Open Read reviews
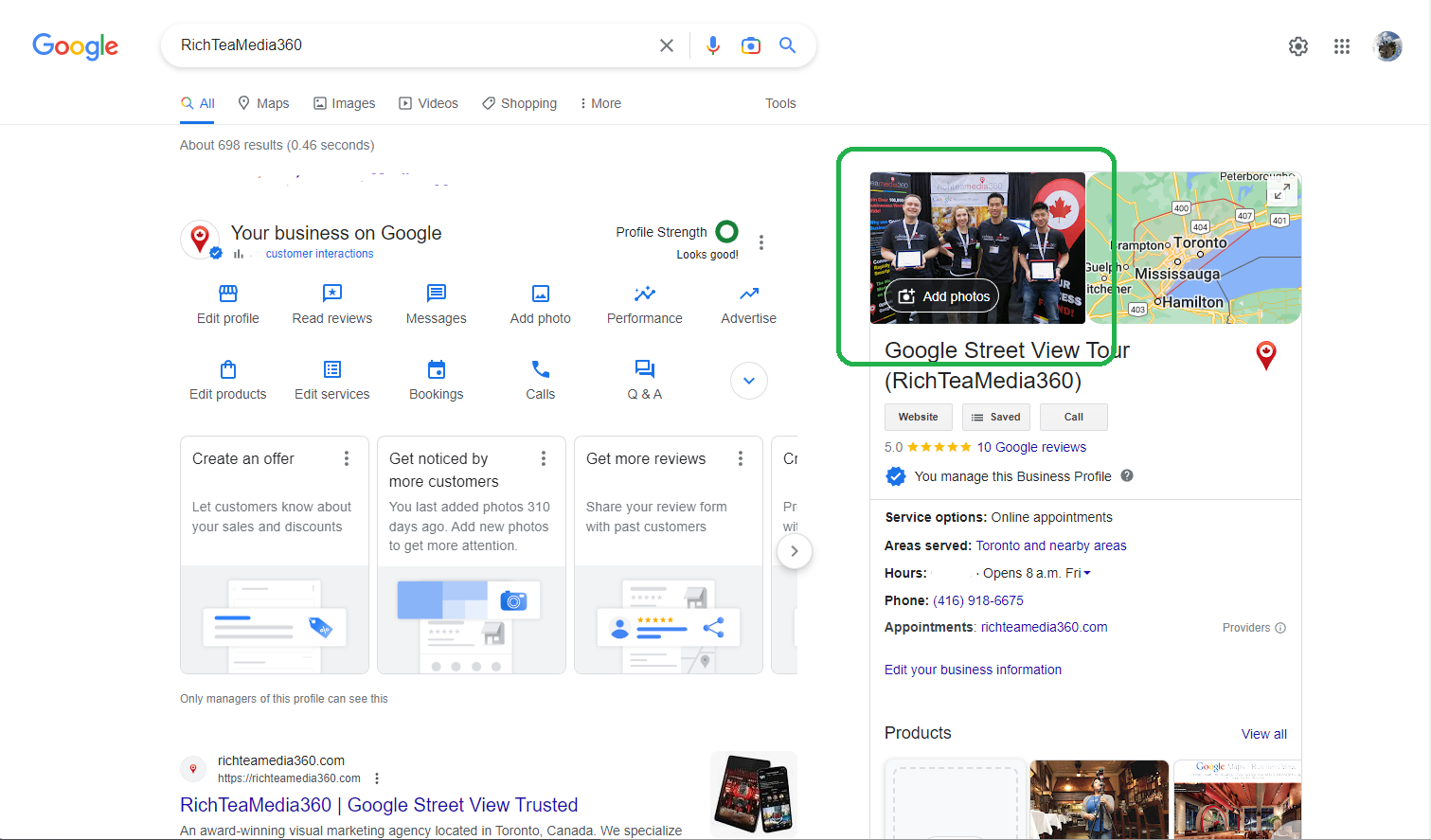The image size is (1431, 840). 332,305
